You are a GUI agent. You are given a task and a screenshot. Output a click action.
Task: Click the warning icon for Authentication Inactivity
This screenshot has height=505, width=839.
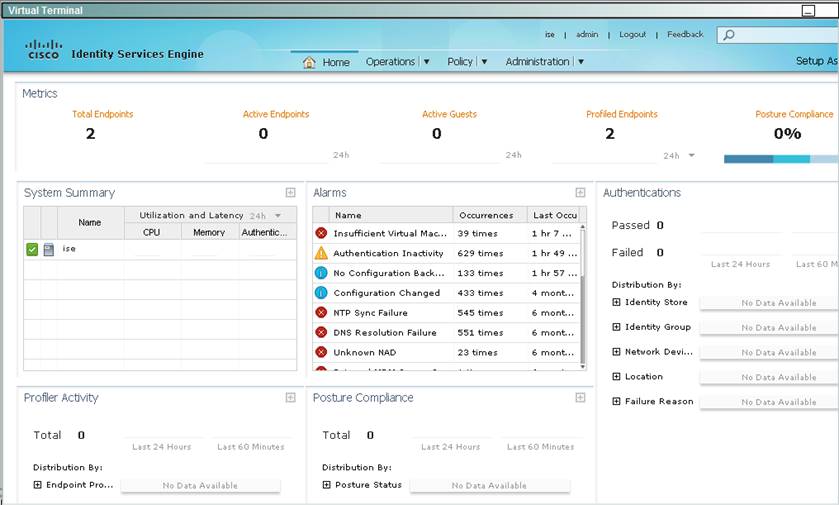tap(321, 253)
